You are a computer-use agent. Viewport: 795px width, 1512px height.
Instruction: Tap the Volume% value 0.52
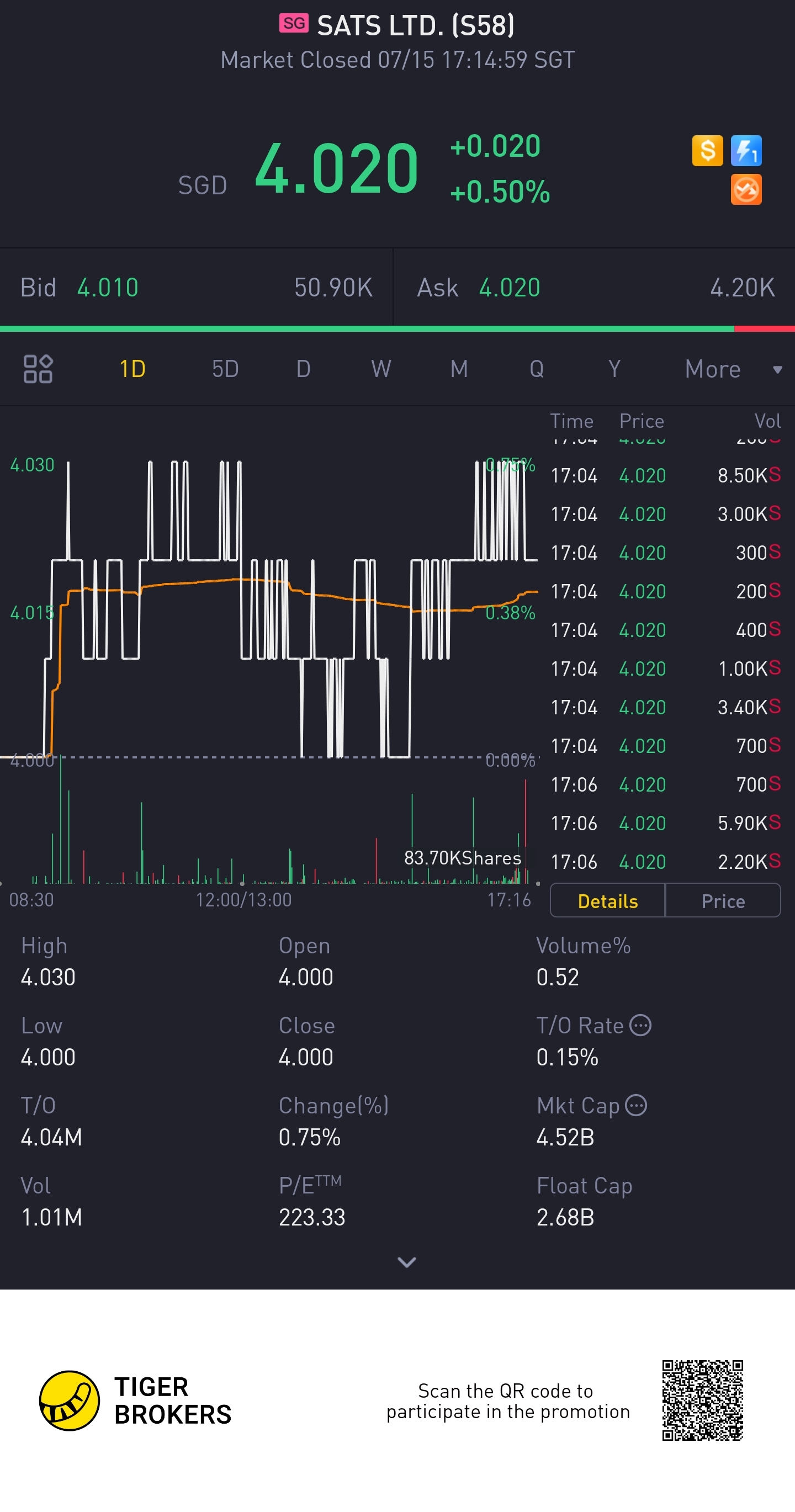[x=557, y=977]
